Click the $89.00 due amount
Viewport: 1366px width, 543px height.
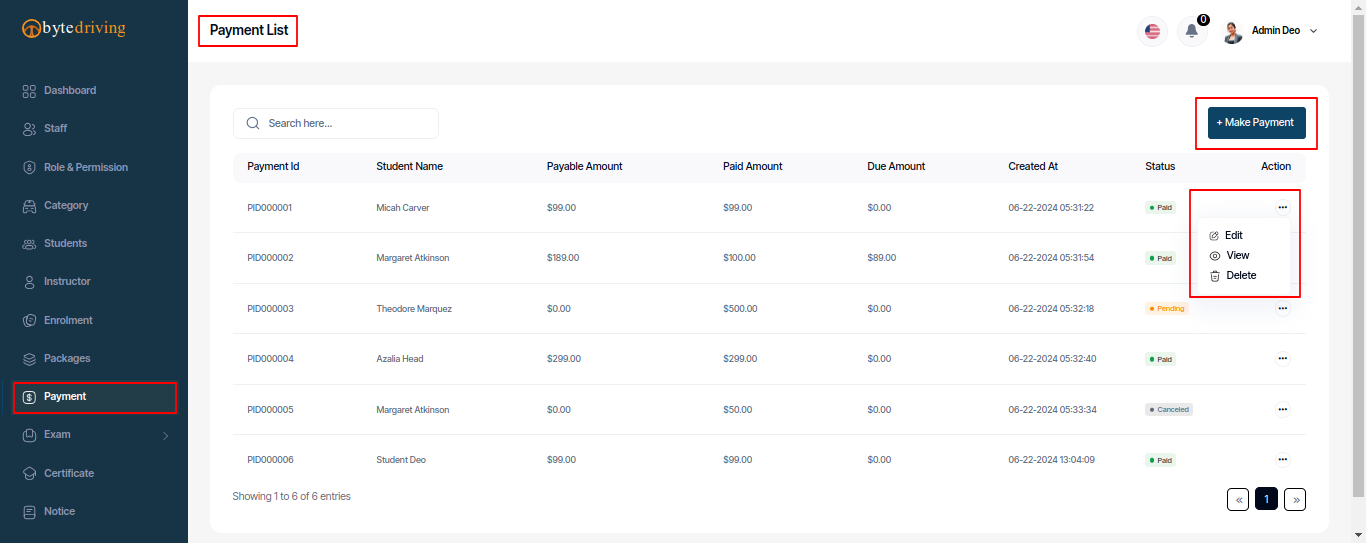coord(882,258)
